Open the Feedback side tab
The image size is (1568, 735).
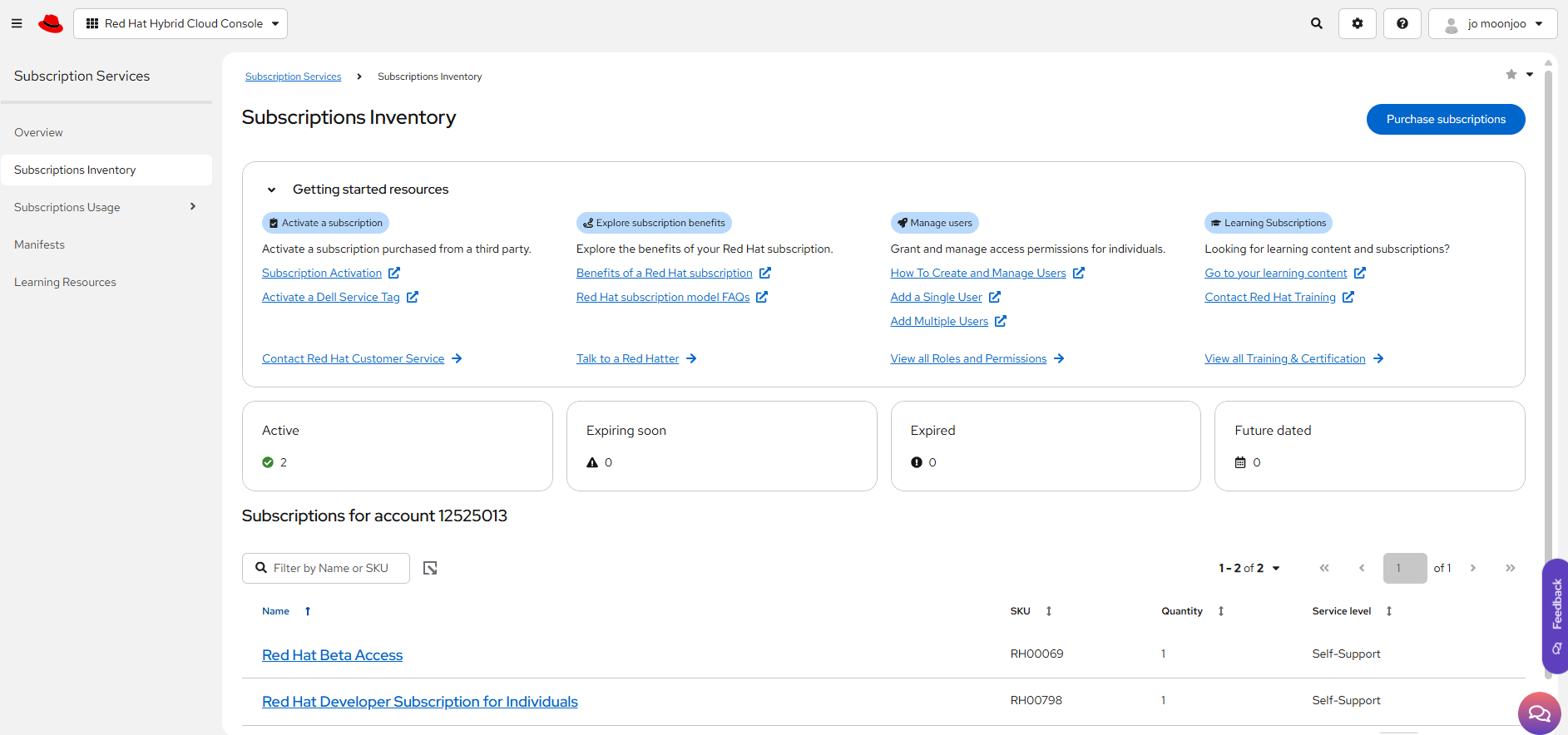1556,616
